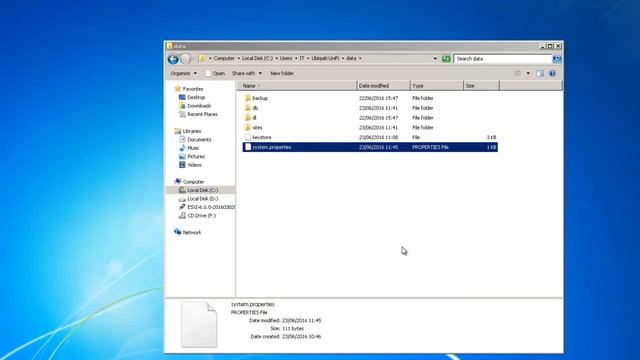Click the Network icon in sidebar
This screenshot has height=360, width=640.
point(177,232)
